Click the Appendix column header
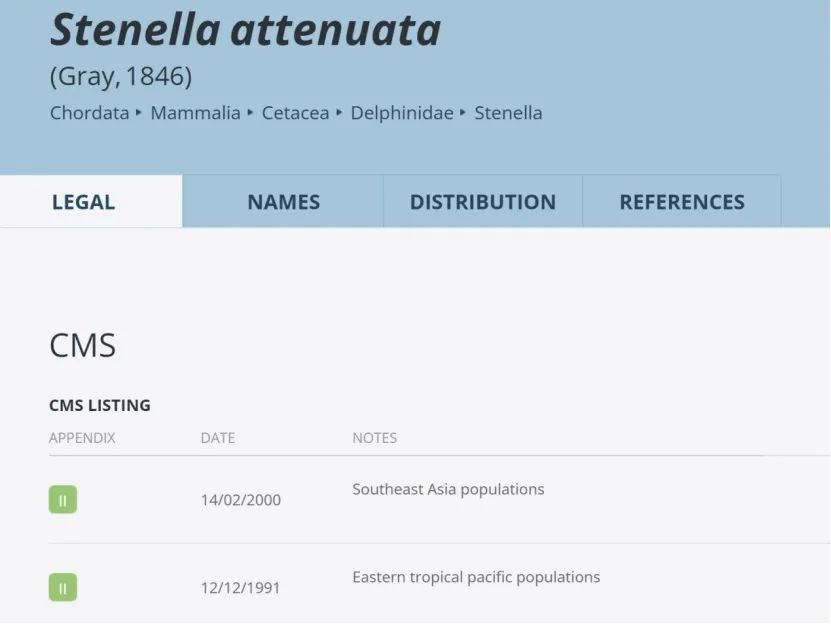 coord(82,438)
